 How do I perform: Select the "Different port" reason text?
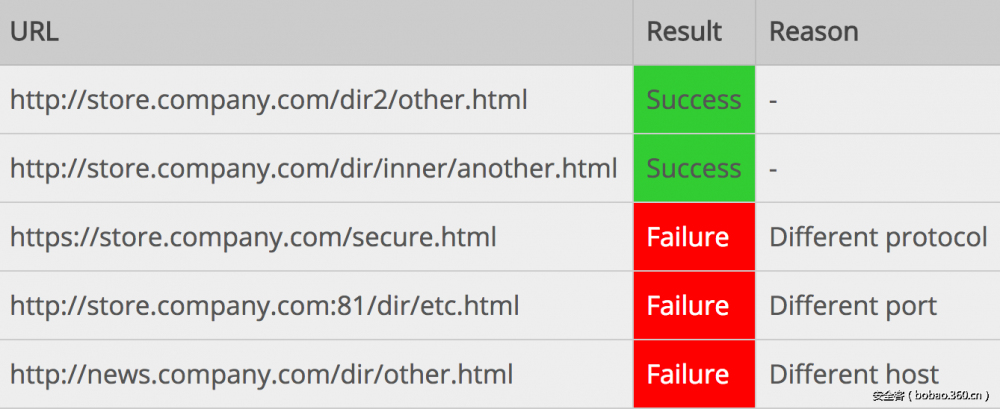click(x=853, y=305)
